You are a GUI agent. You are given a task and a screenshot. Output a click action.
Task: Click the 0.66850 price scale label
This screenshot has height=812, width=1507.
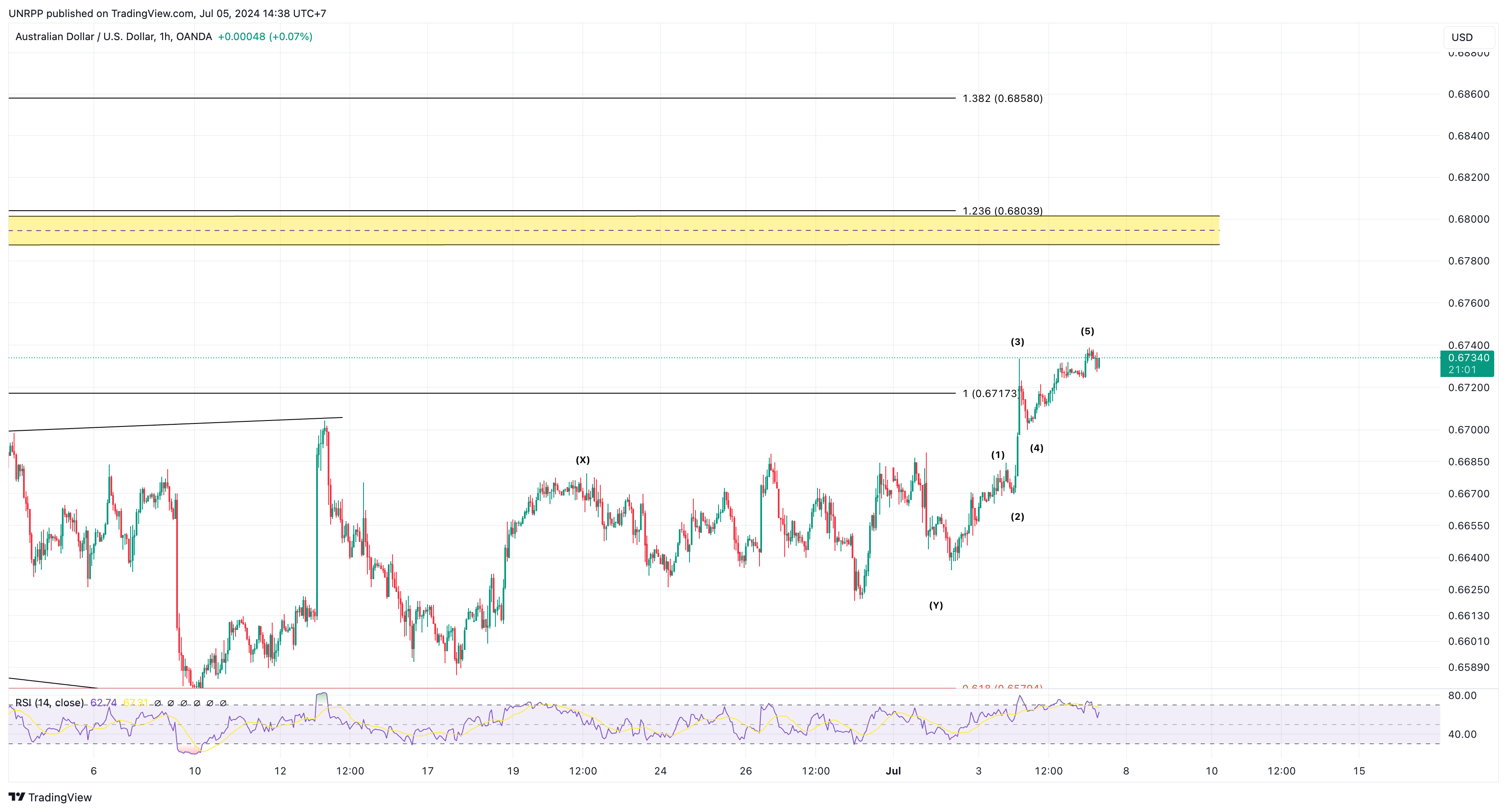(1469, 462)
